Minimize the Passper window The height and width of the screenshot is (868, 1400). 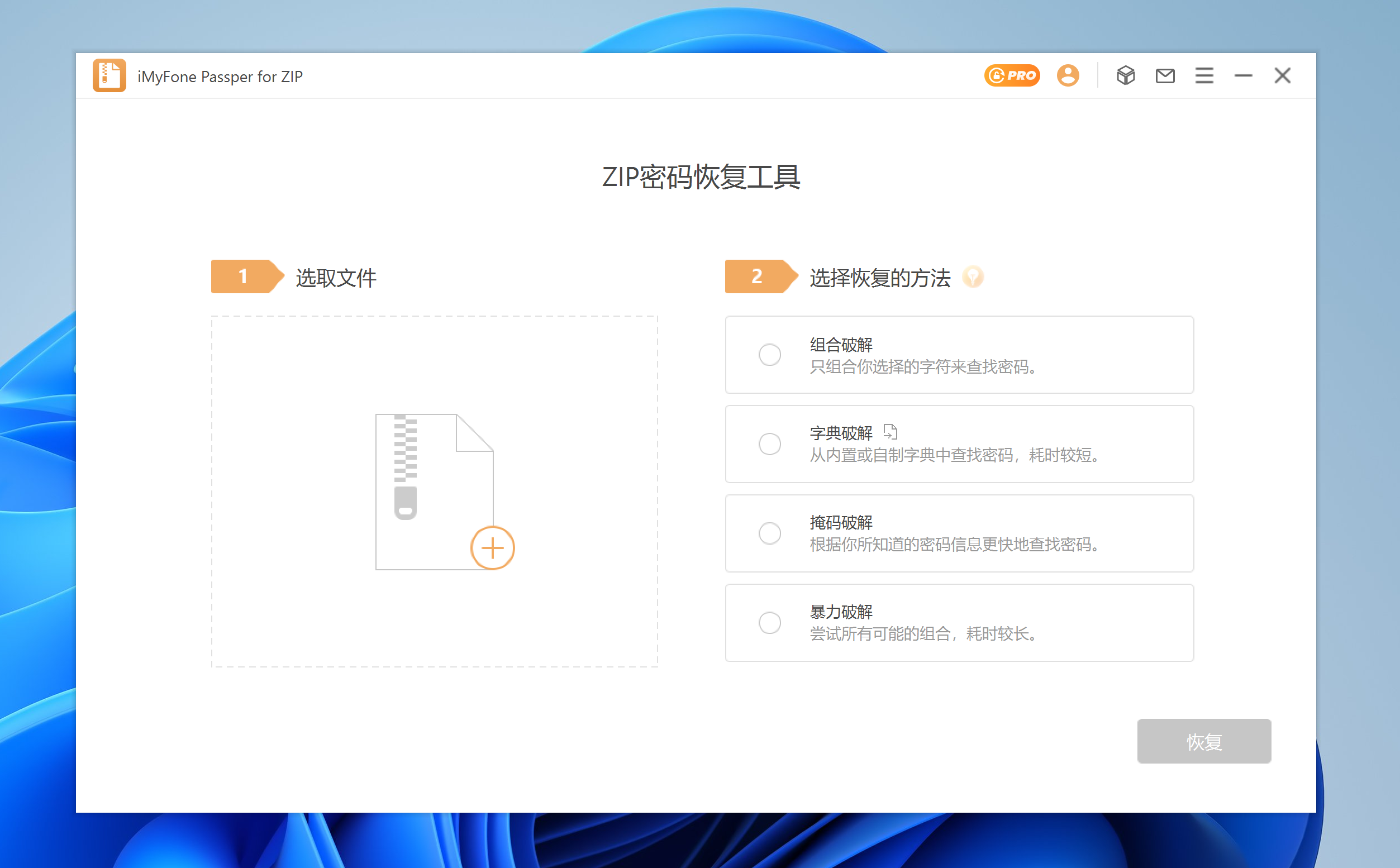1244,76
